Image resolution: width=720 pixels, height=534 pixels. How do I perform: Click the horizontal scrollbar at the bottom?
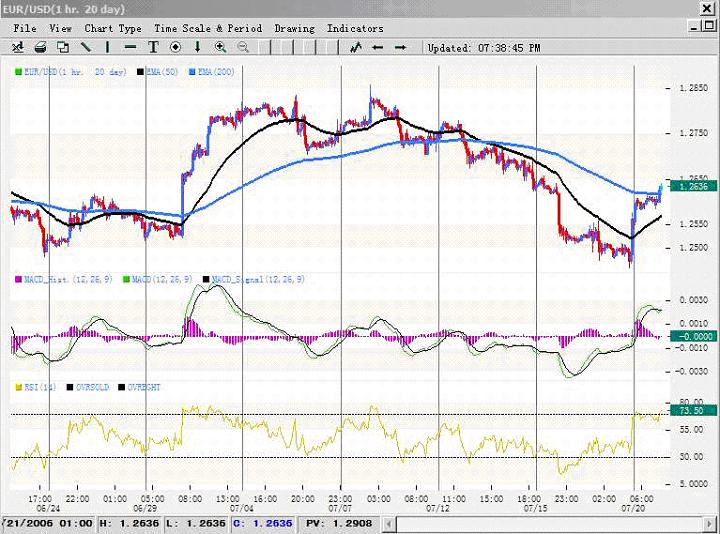coord(550,524)
